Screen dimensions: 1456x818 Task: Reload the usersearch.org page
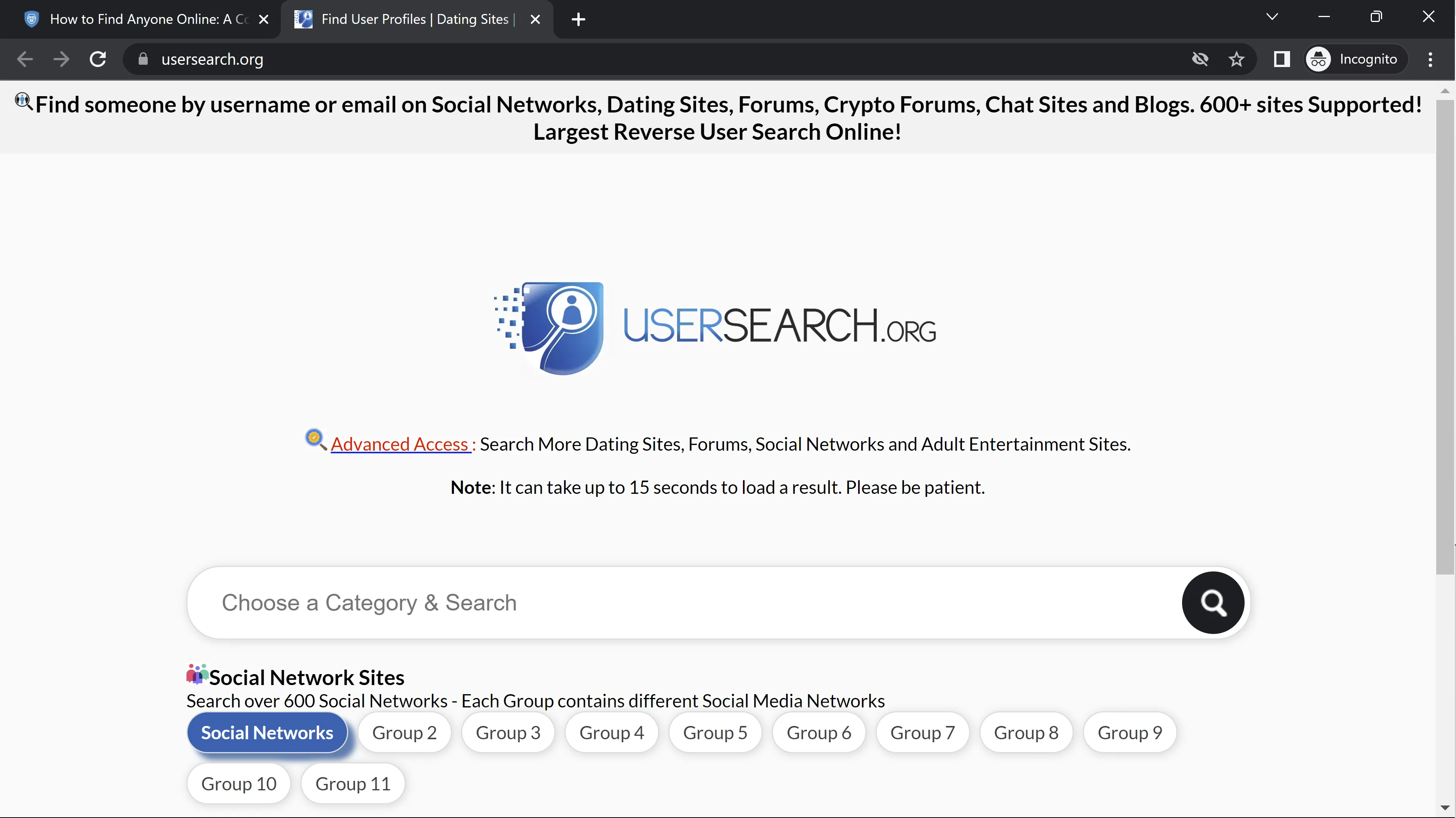pyautogui.click(x=98, y=59)
